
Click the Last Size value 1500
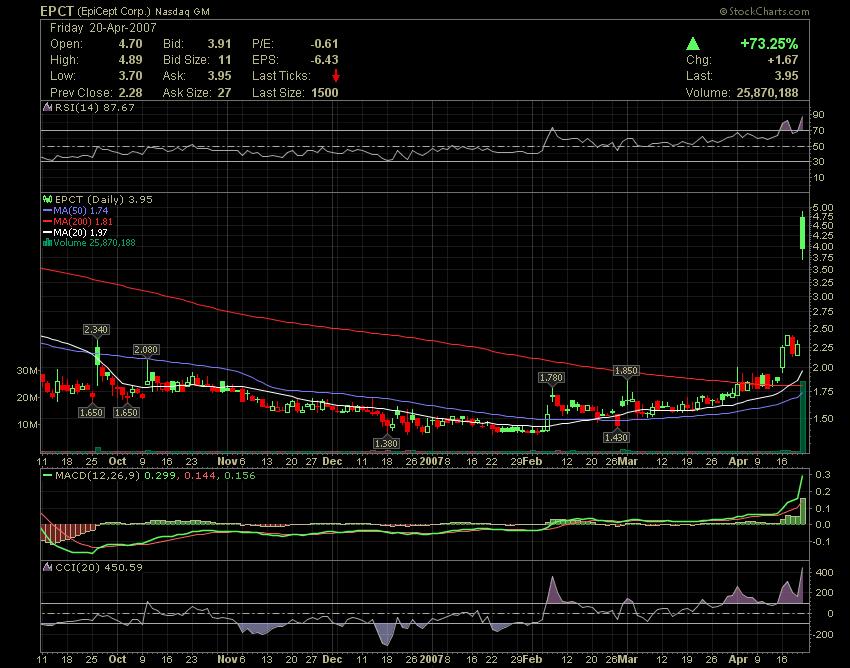point(325,92)
